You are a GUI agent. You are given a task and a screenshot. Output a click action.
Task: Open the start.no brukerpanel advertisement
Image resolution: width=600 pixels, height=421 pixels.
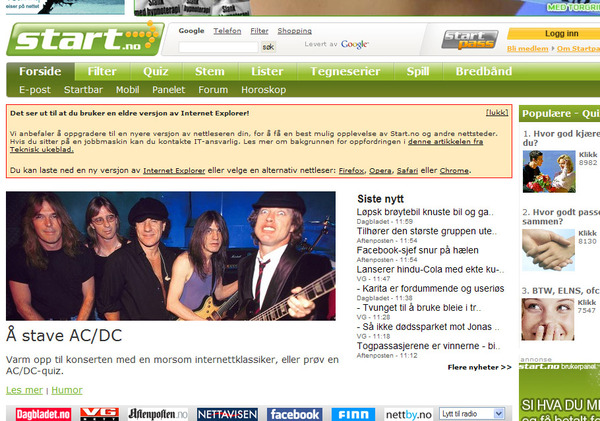pos(559,392)
